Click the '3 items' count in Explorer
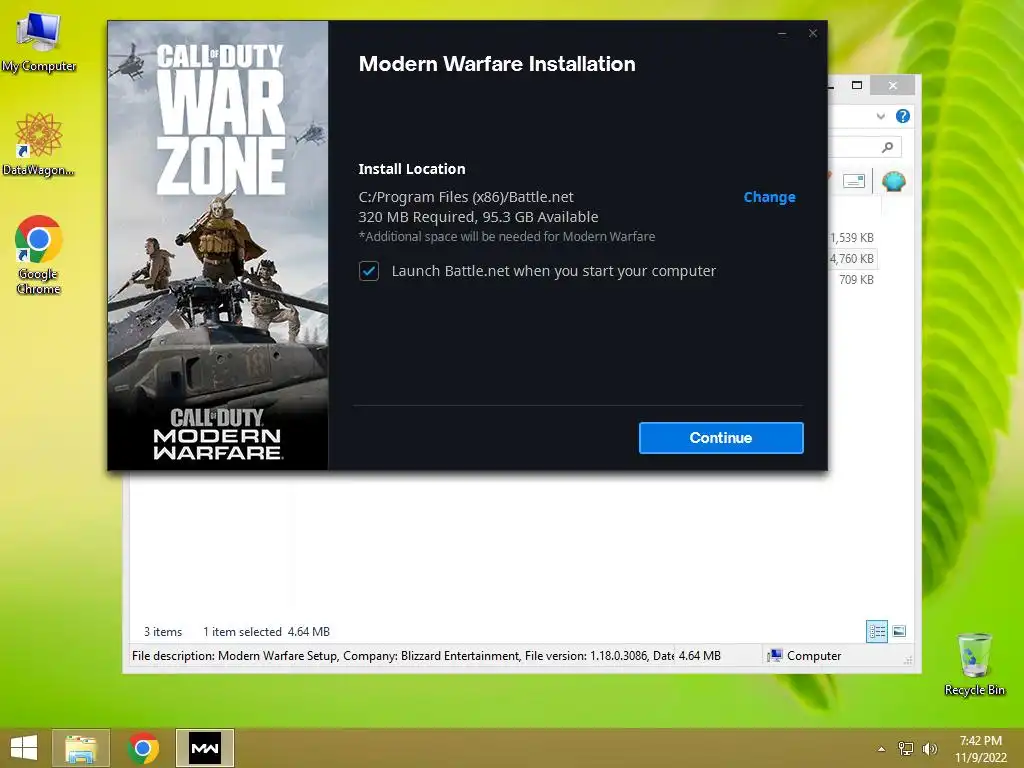The image size is (1024, 768). 163,632
